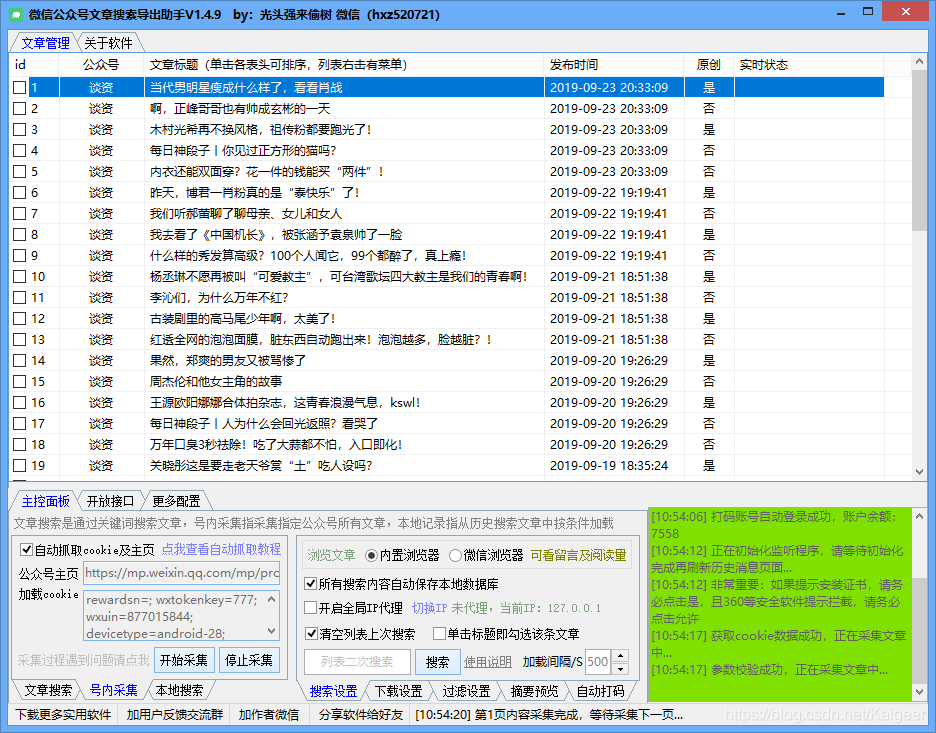The image size is (936, 733).
Task: Open the 文章管理 tab
Action: [x=45, y=43]
